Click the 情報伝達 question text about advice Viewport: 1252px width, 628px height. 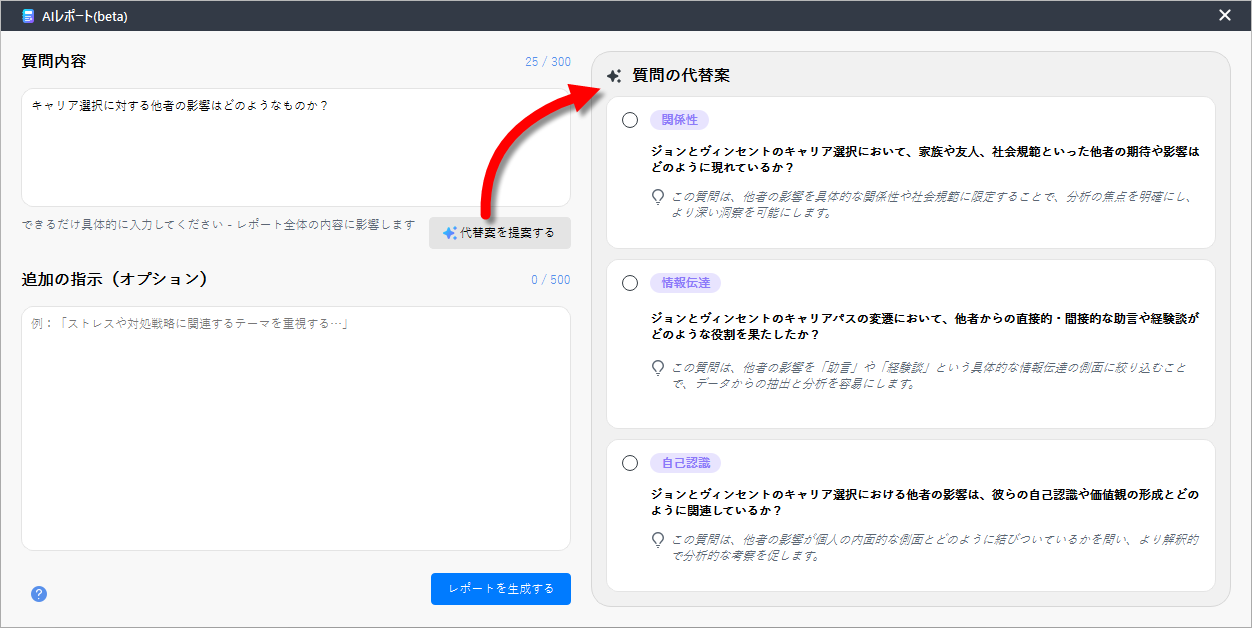click(924, 326)
